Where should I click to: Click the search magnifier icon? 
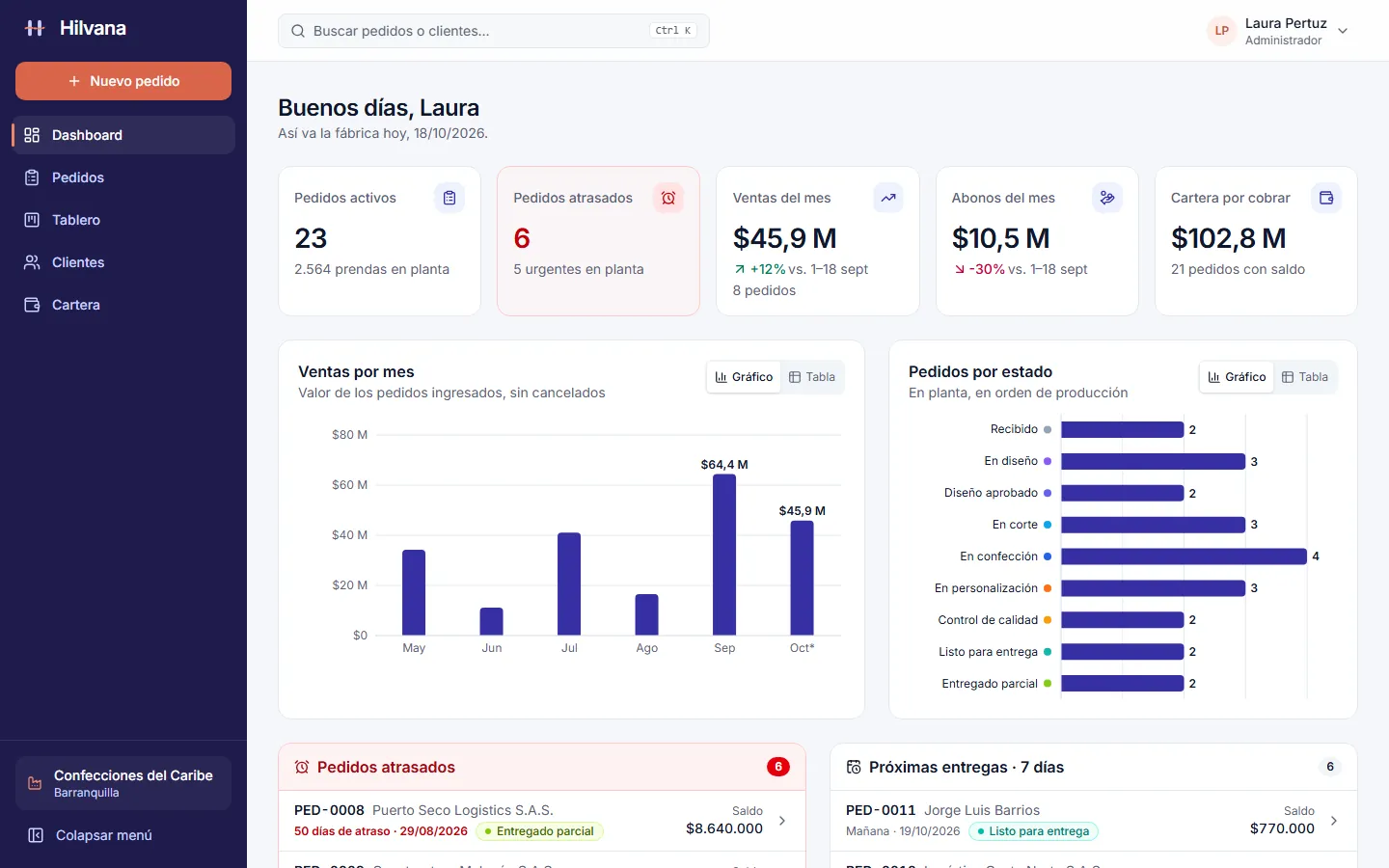298,31
